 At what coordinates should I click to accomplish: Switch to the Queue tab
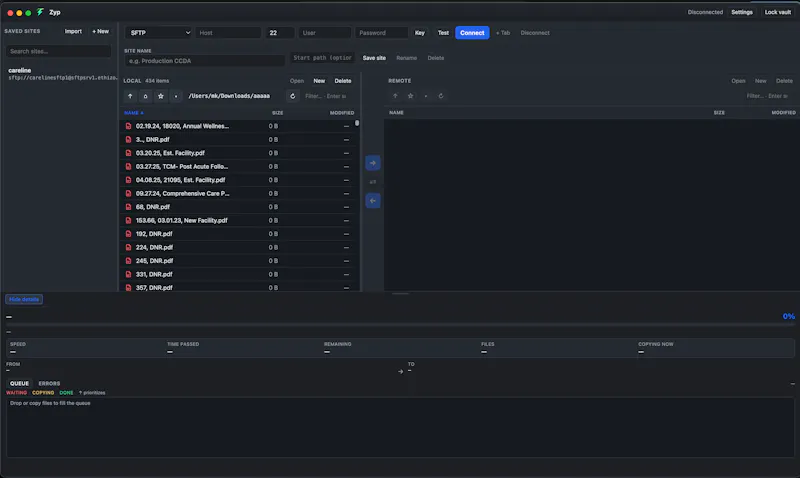click(x=19, y=383)
